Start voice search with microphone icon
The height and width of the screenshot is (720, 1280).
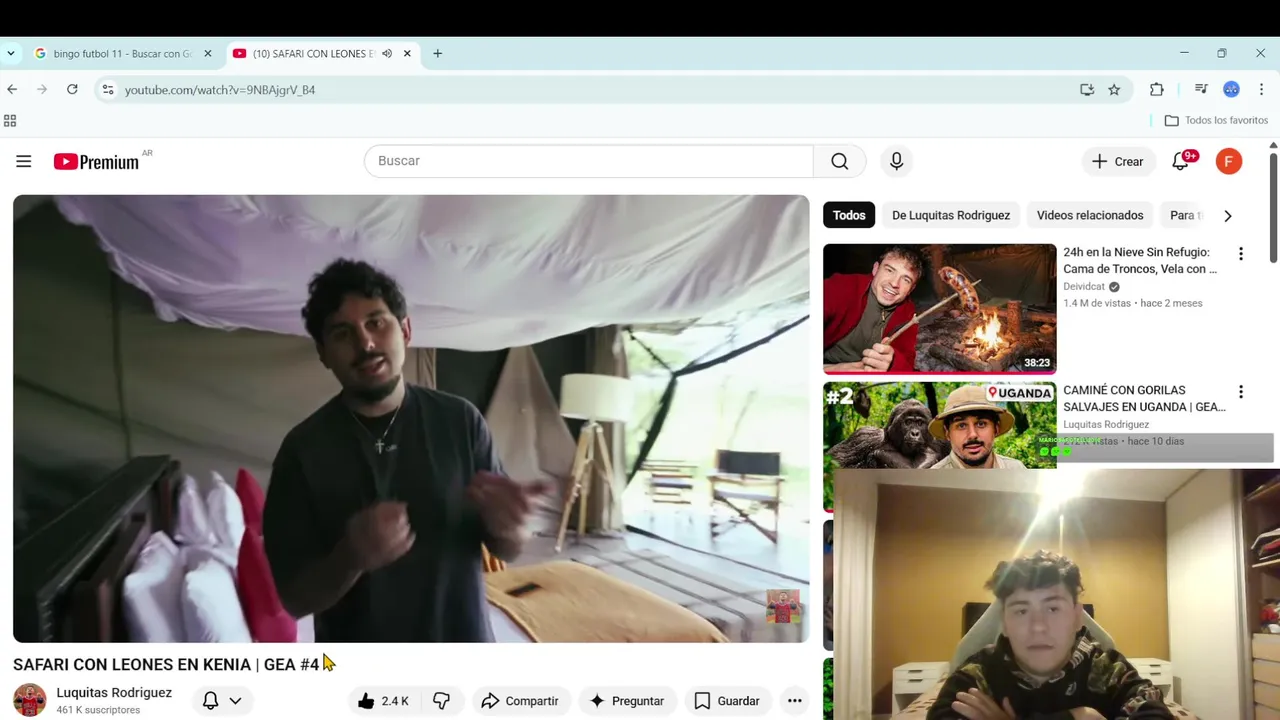point(897,161)
